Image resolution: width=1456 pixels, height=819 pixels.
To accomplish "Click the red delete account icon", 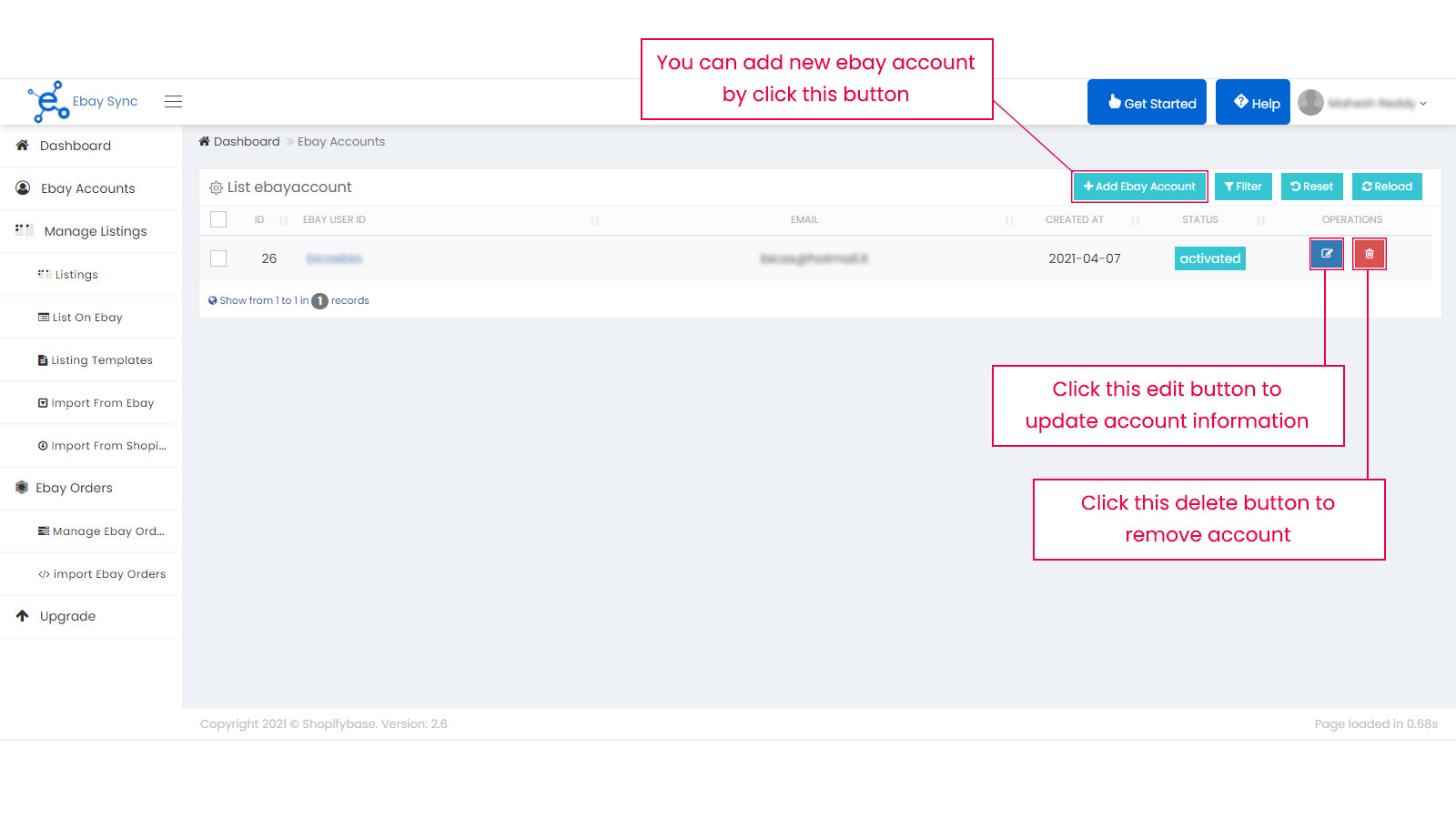I will pyautogui.click(x=1370, y=254).
